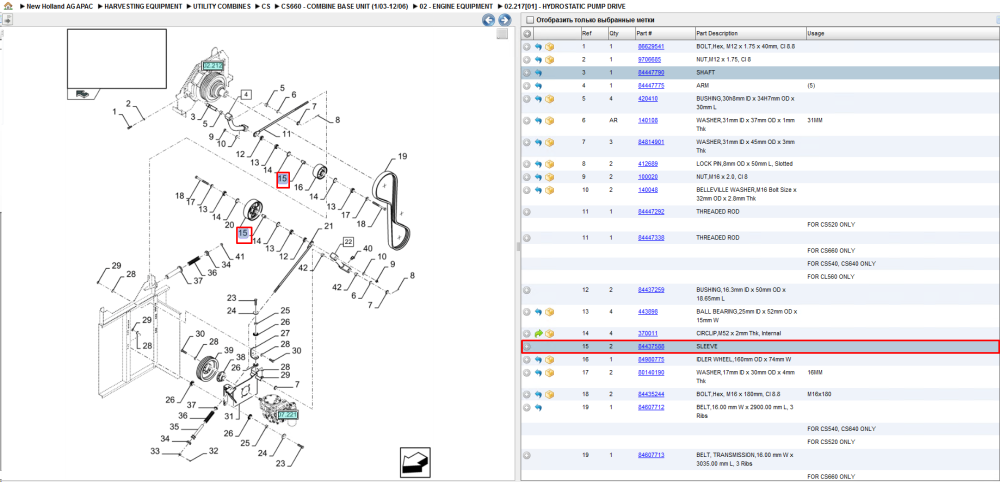1000x482 pixels.
Task: Sort by the Ref column header
Action: (593, 34)
